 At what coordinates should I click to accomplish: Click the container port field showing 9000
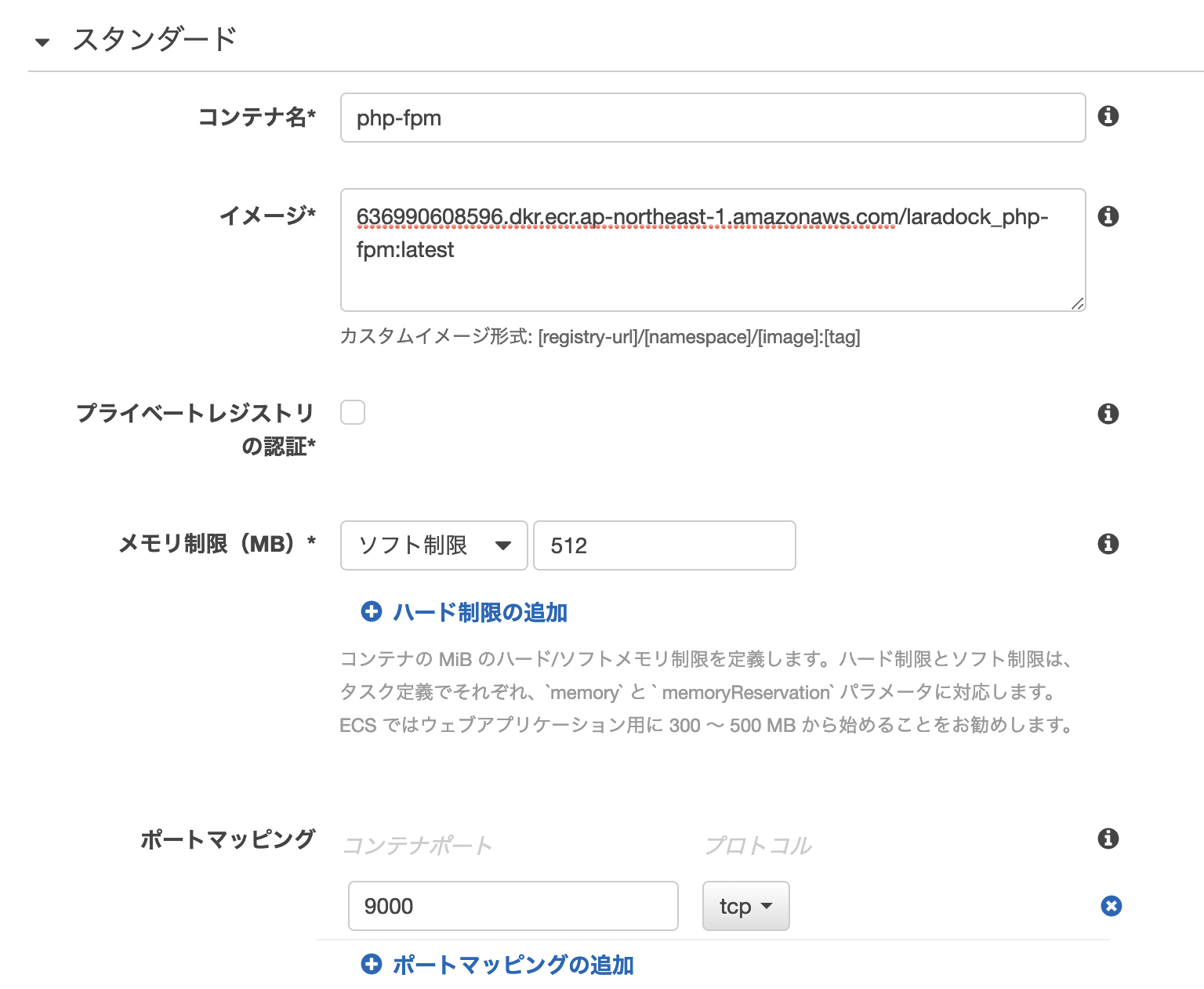(x=513, y=906)
